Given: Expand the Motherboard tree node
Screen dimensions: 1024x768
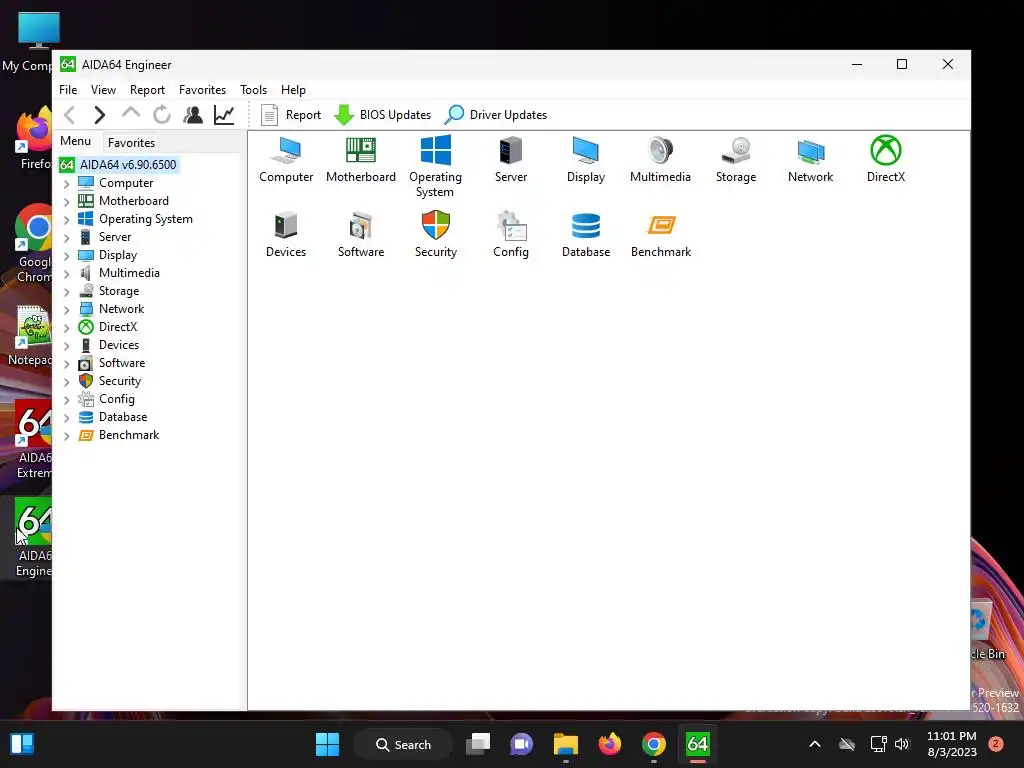Looking at the screenshot, I should 67,202.
